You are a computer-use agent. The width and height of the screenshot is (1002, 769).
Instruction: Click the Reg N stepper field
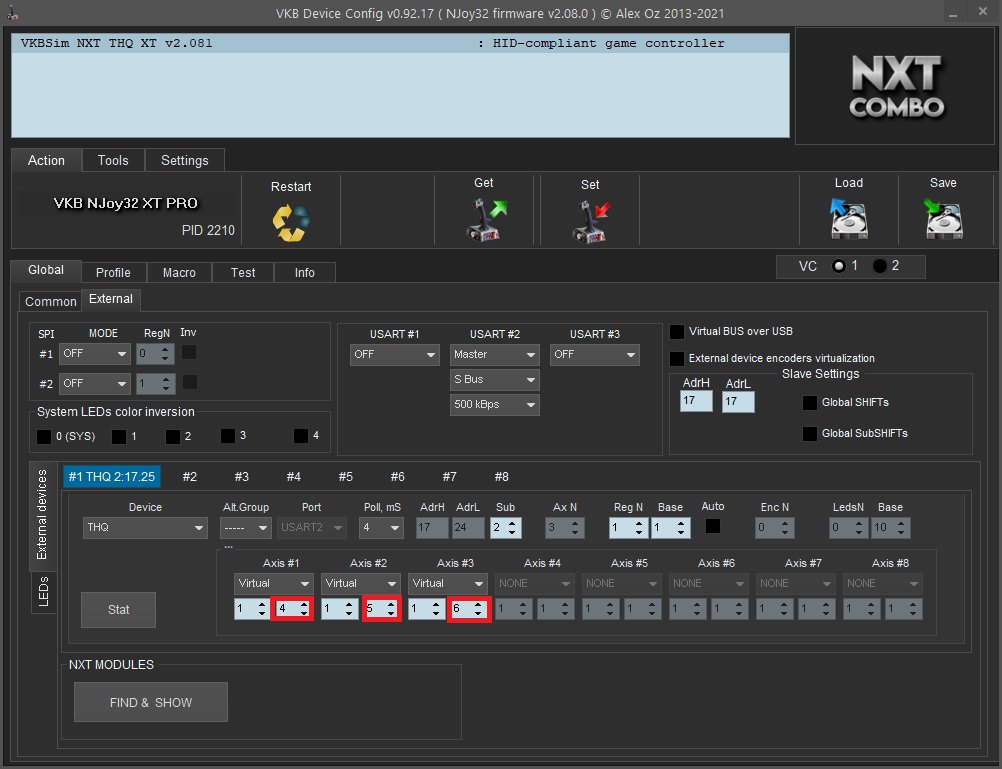tap(629, 528)
